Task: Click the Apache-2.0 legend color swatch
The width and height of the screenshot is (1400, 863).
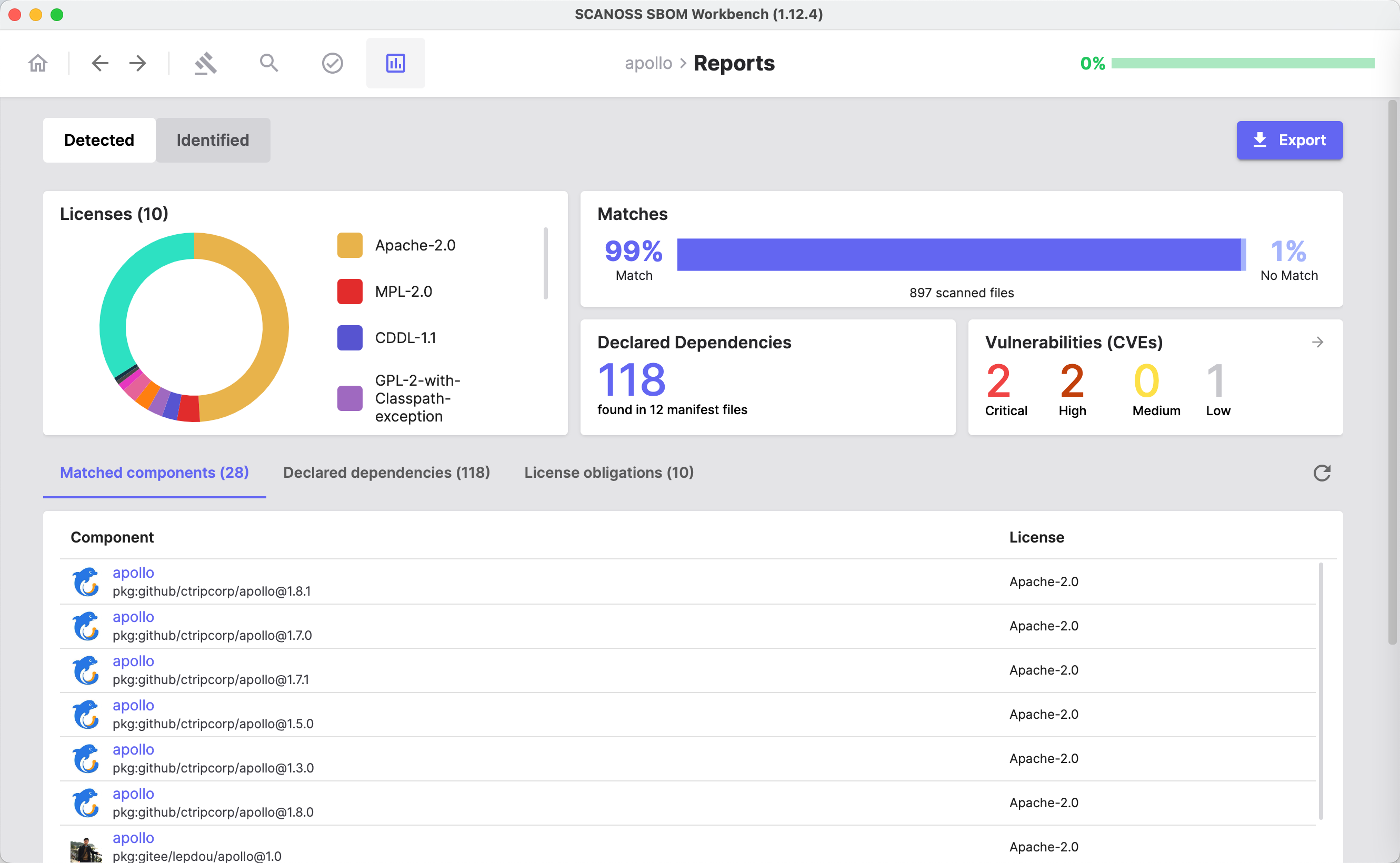Action: pos(350,245)
